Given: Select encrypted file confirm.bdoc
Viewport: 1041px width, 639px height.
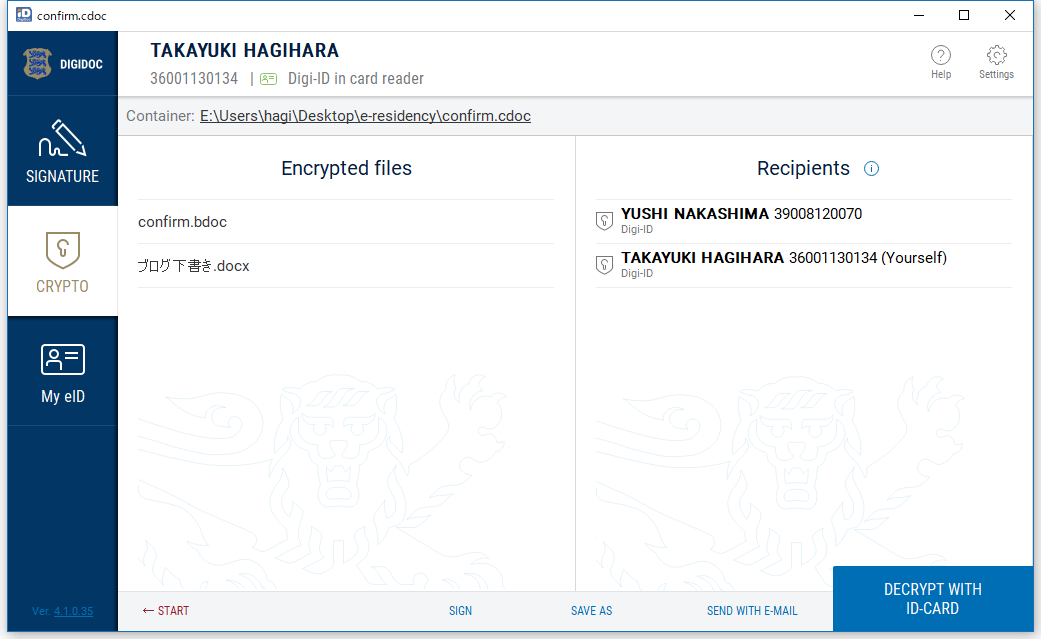Looking at the screenshot, I should (346, 222).
